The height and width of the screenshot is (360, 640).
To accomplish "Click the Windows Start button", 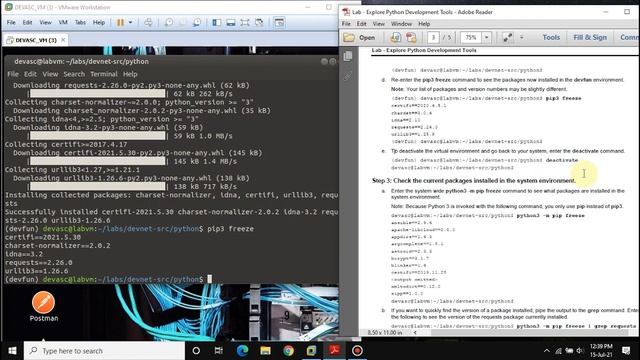I will coord(12,351).
